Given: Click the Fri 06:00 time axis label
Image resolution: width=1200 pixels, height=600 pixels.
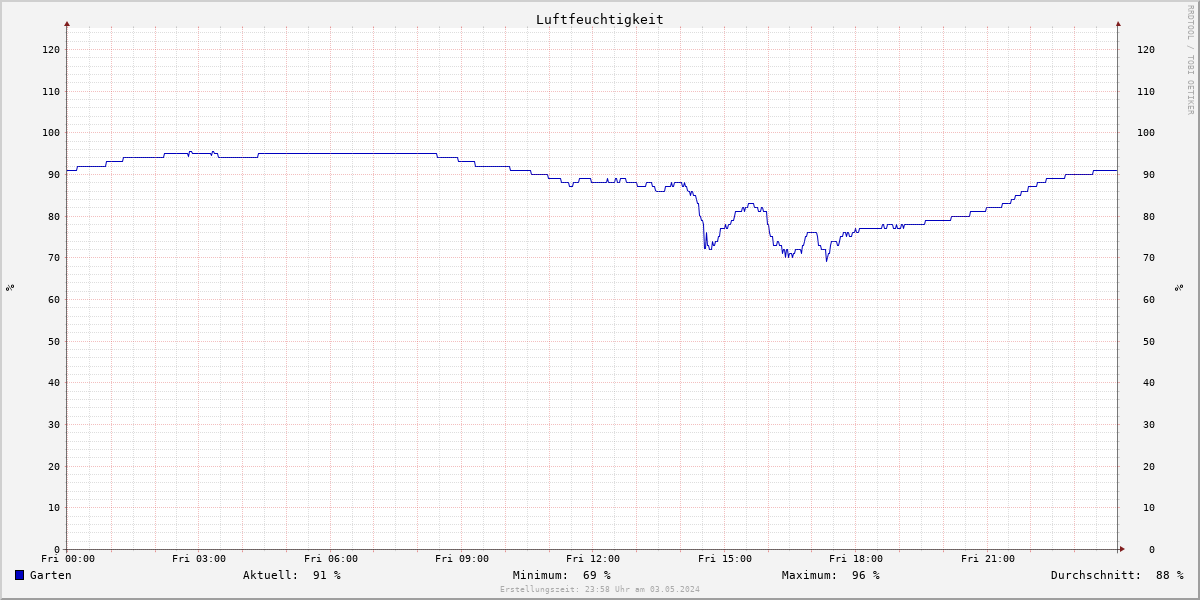Looking at the screenshot, I should [x=331, y=559].
